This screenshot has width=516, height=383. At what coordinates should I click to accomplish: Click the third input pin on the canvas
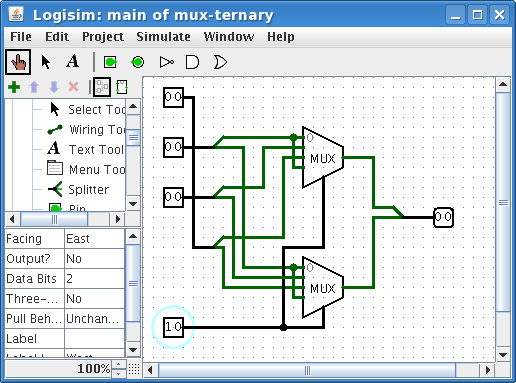click(173, 197)
